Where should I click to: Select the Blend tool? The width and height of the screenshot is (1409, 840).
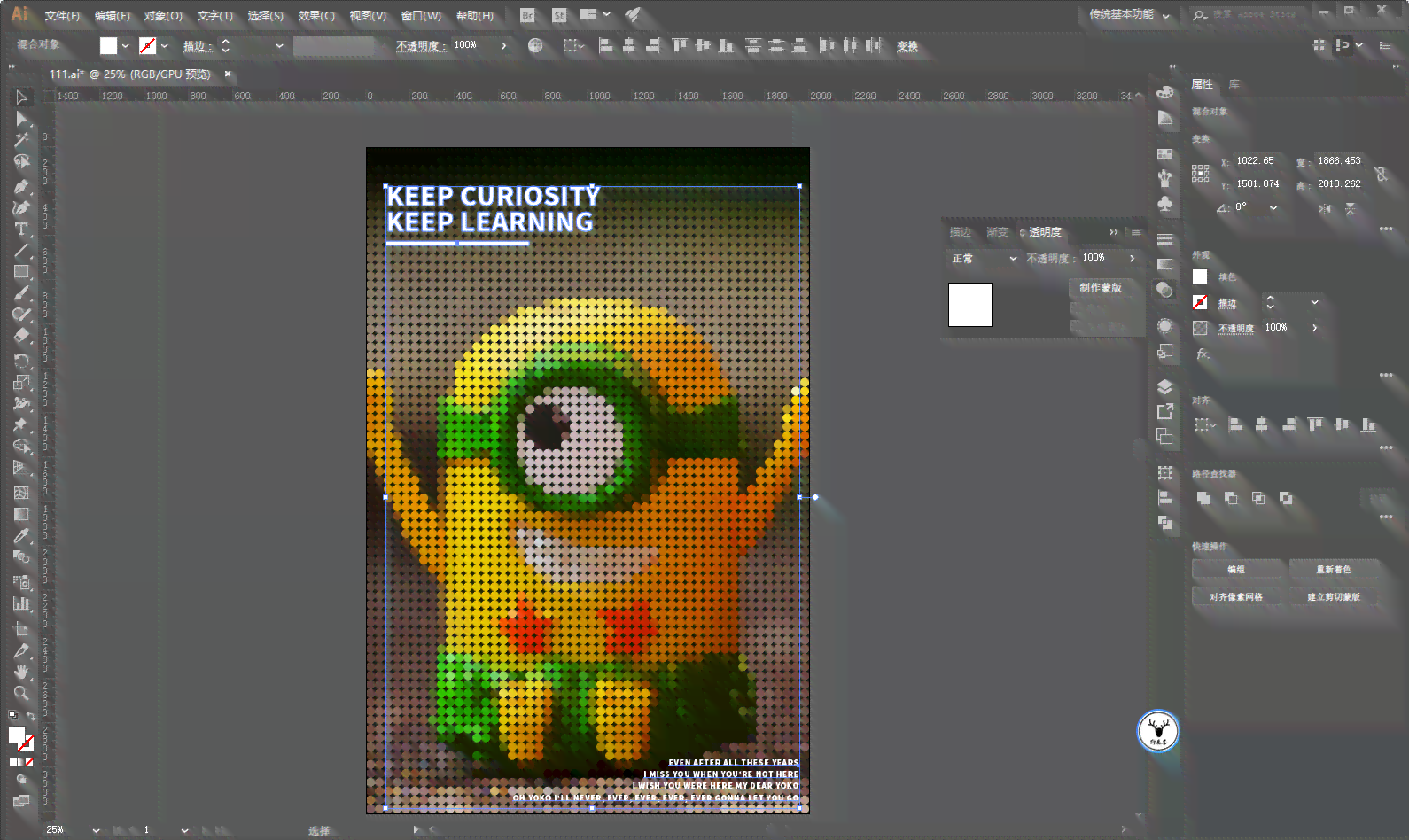click(22, 557)
